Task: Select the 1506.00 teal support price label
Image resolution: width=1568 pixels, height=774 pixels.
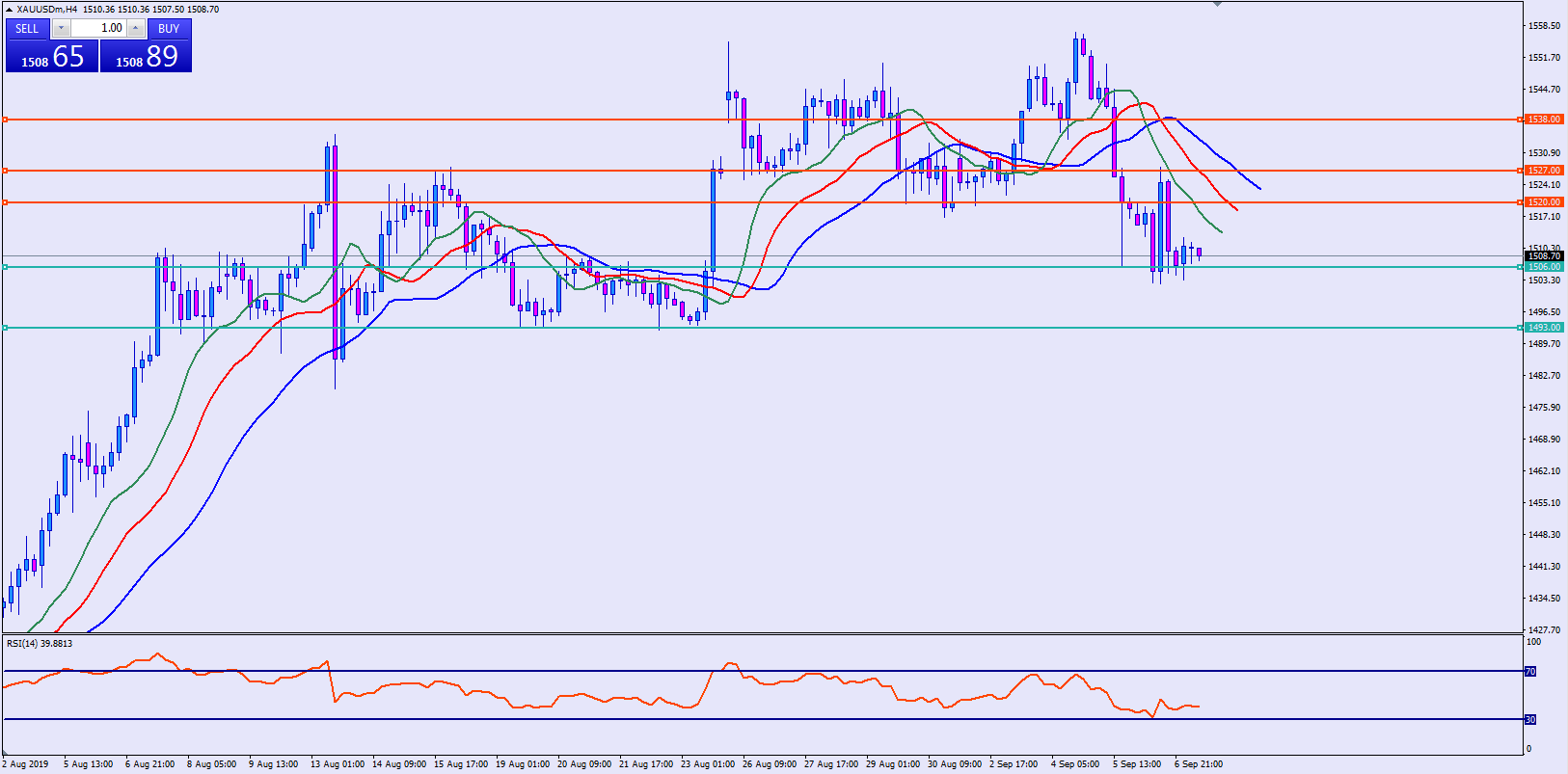Action: coord(1543,267)
